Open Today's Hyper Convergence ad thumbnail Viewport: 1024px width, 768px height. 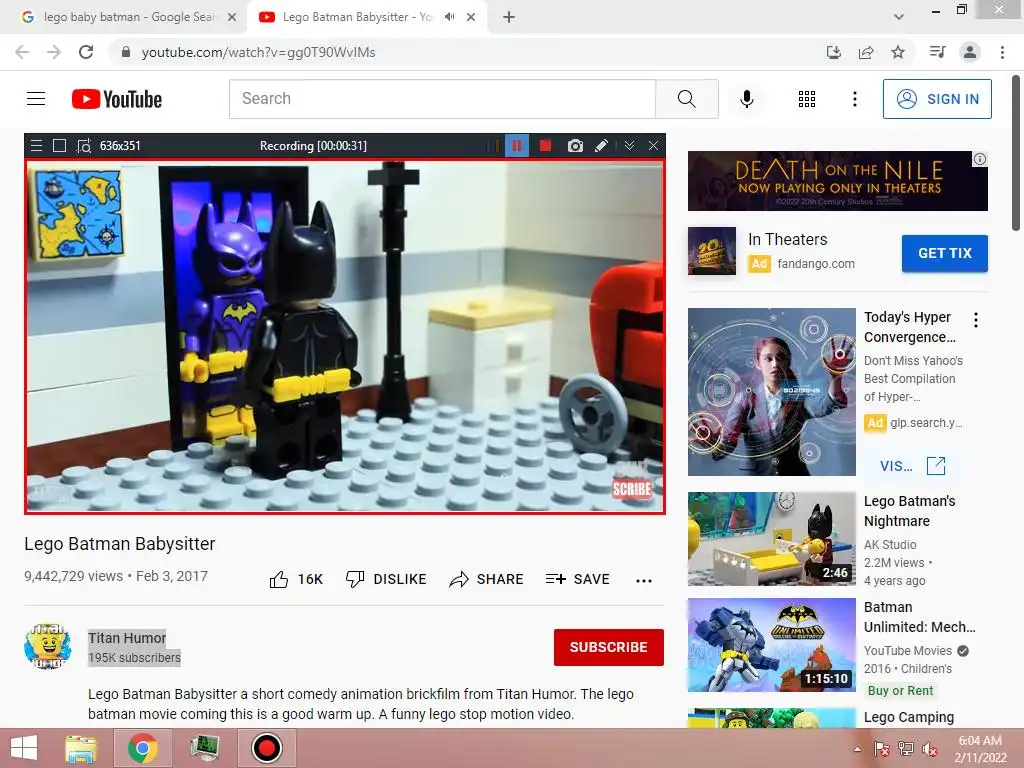point(771,392)
